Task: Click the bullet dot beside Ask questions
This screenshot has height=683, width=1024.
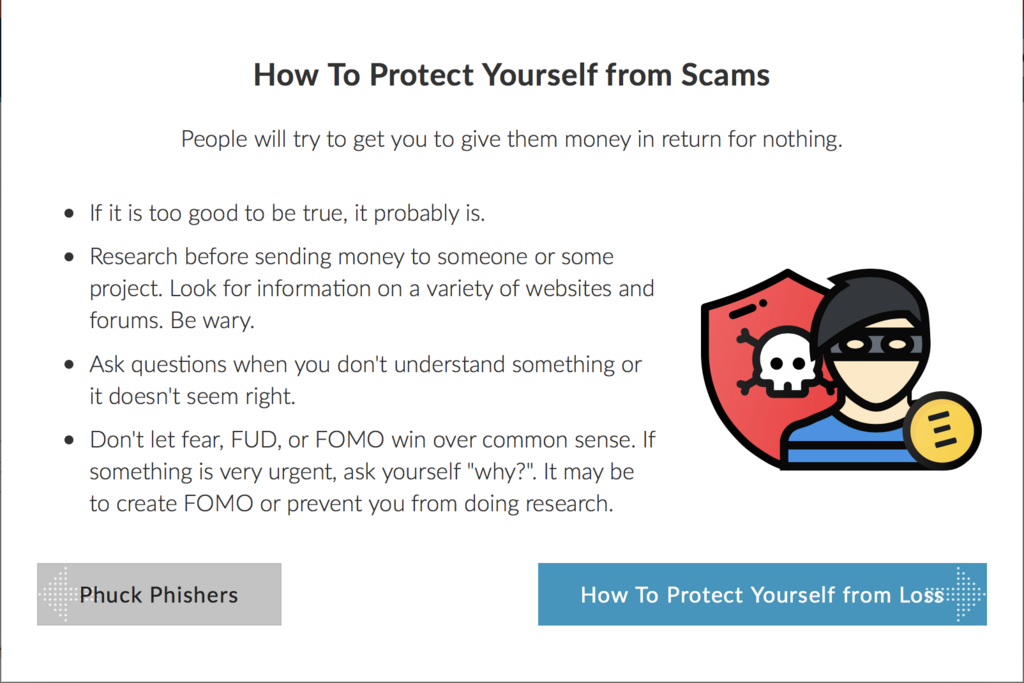Action: [69, 365]
